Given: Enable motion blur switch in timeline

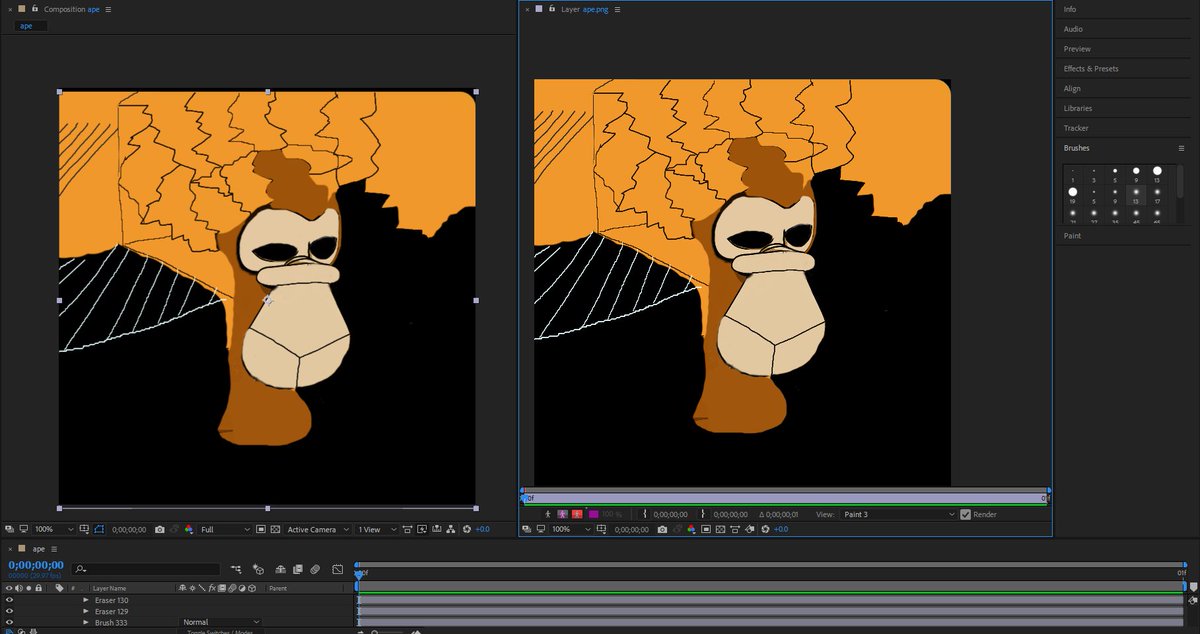Looking at the screenshot, I should click(x=315, y=569).
